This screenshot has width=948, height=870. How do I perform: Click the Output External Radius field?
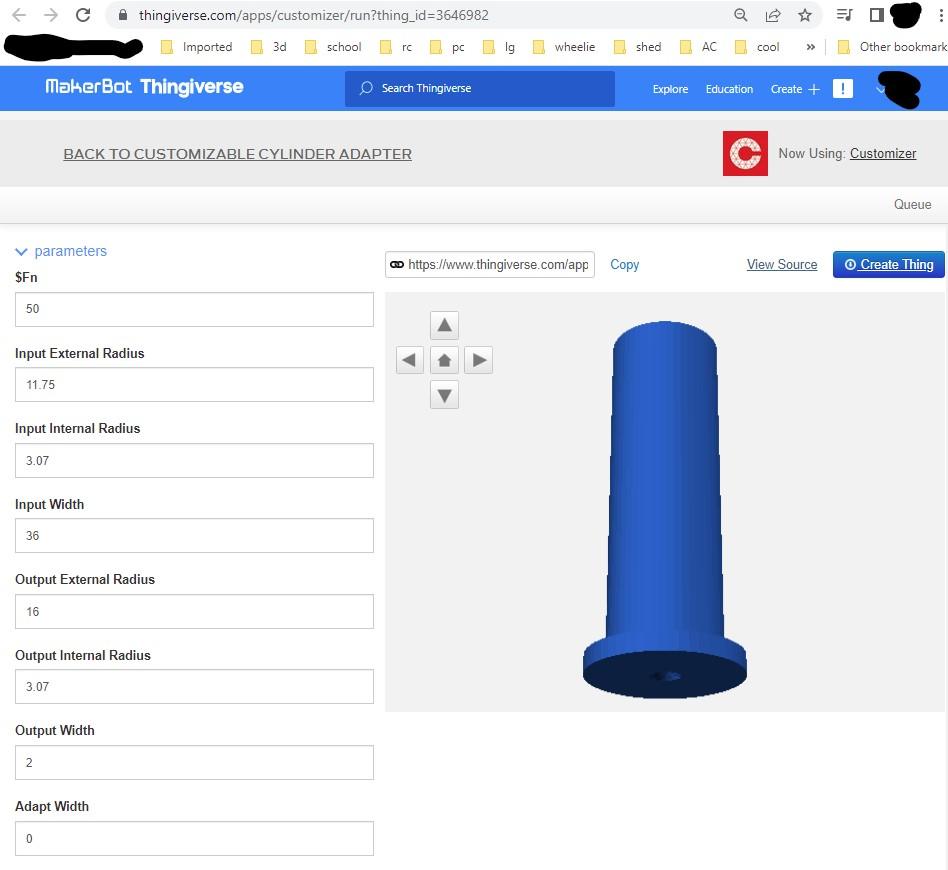(x=194, y=611)
